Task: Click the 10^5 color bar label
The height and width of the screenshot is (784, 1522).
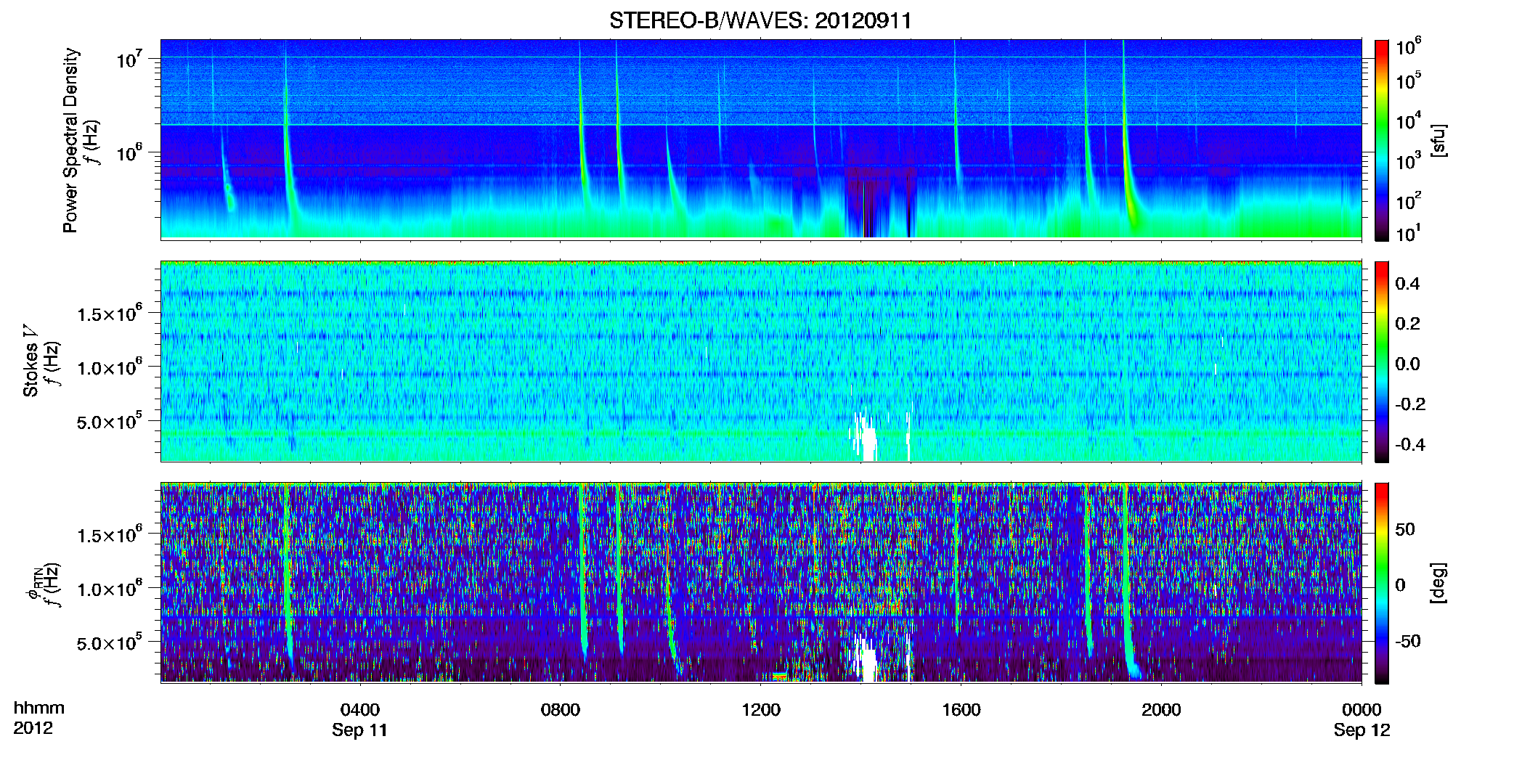Action: (1408, 81)
